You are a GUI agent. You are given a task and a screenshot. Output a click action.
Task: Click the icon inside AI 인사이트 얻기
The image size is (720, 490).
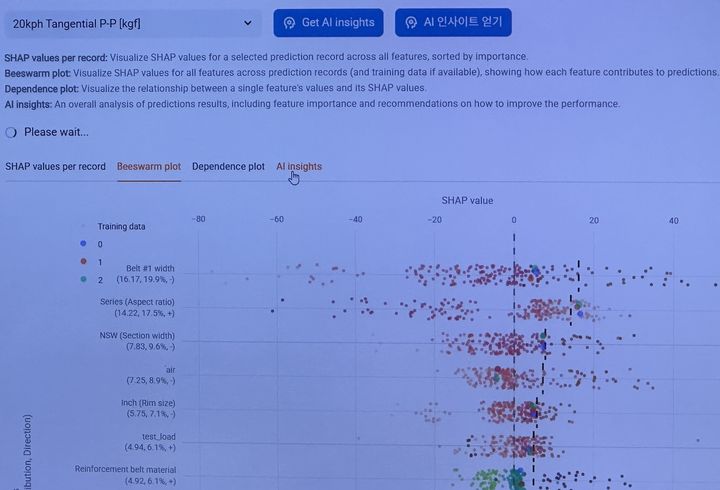point(411,22)
